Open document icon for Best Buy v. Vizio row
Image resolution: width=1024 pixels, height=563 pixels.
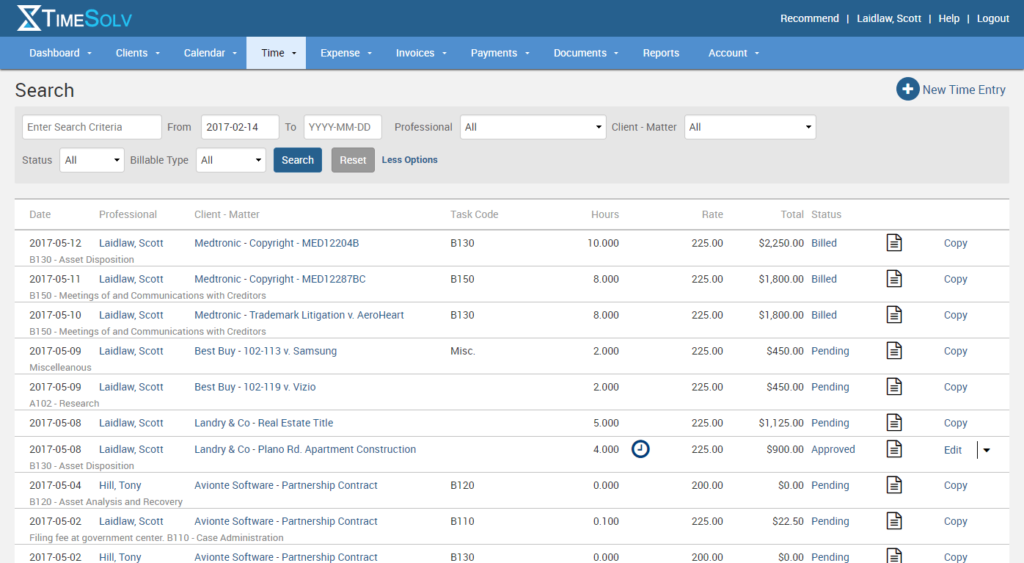pos(894,387)
